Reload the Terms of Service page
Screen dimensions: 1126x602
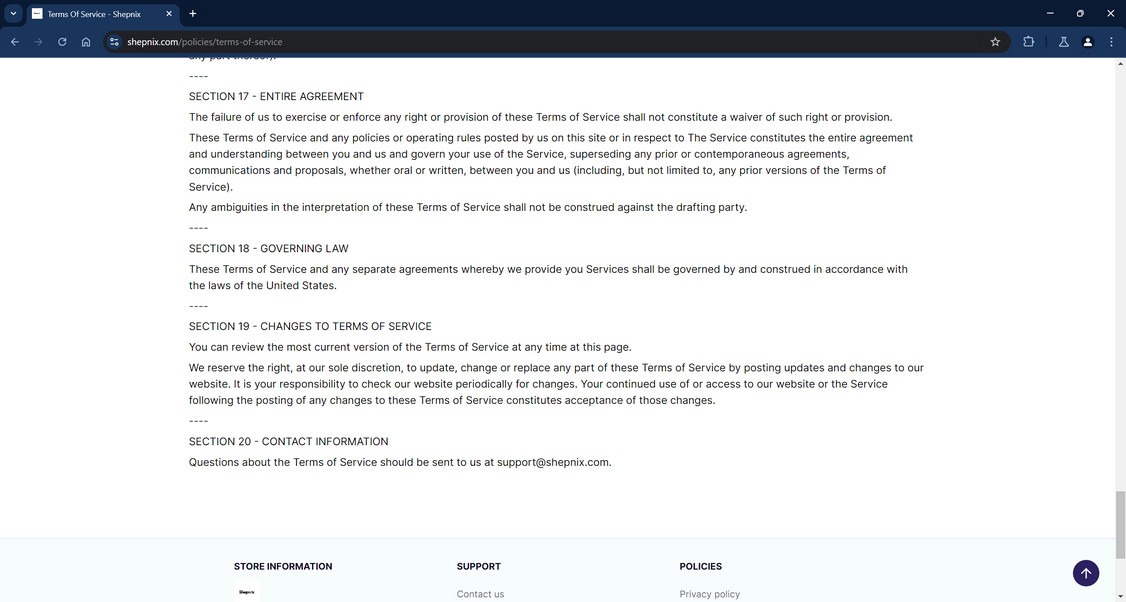[x=62, y=42]
